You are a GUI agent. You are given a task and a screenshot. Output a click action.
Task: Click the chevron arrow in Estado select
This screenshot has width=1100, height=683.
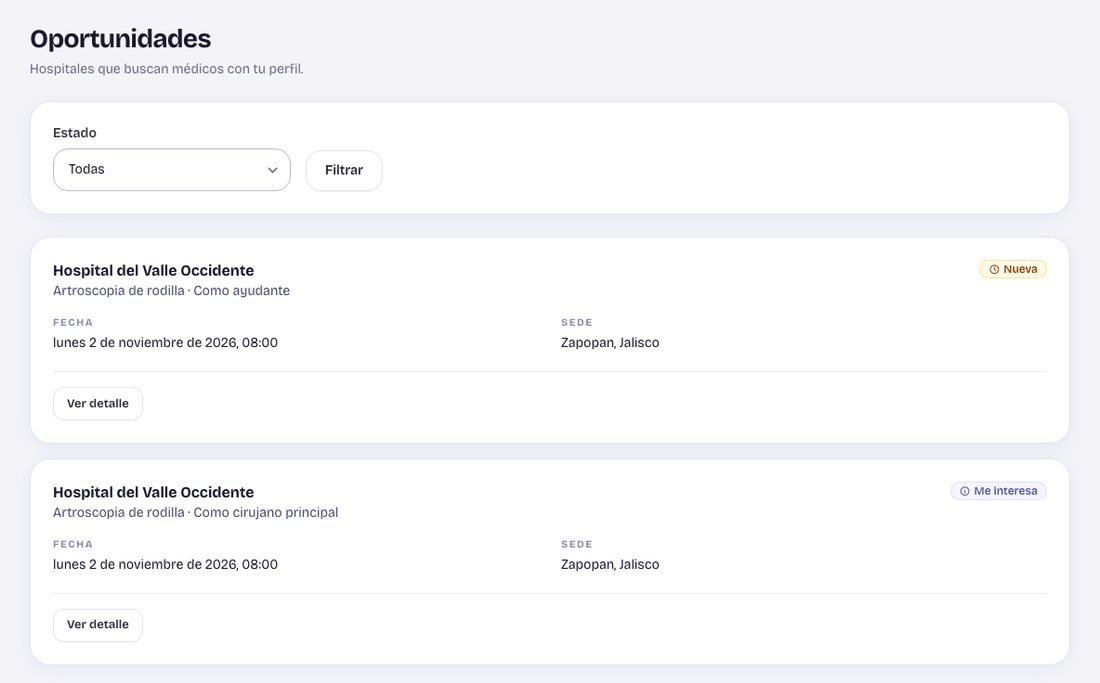272,170
